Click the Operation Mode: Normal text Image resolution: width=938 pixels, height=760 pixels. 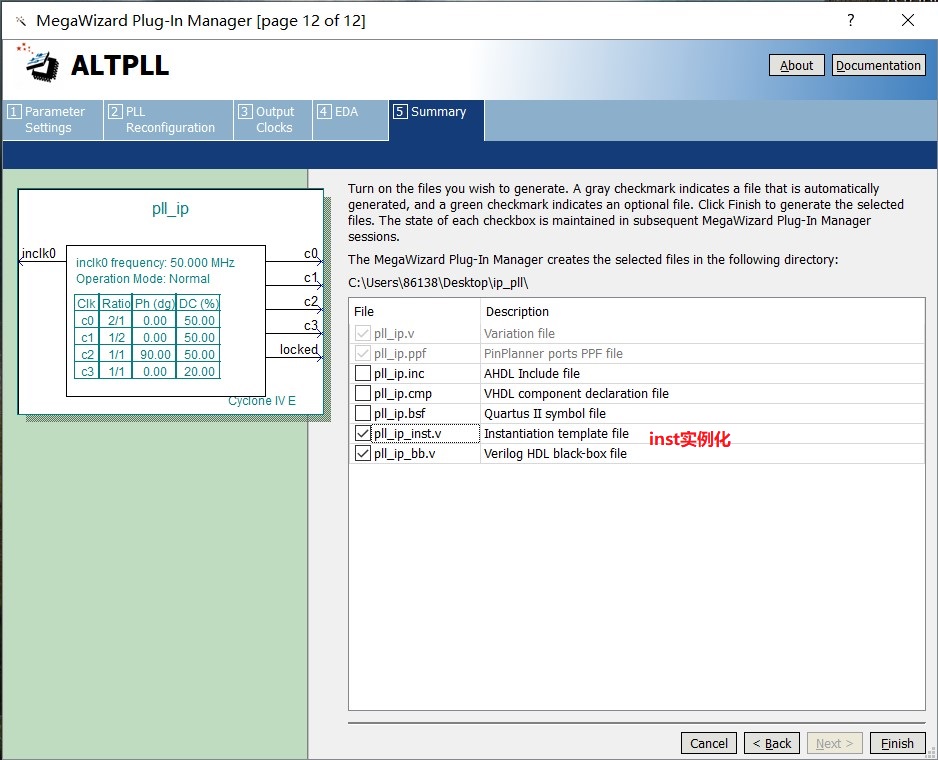142,279
